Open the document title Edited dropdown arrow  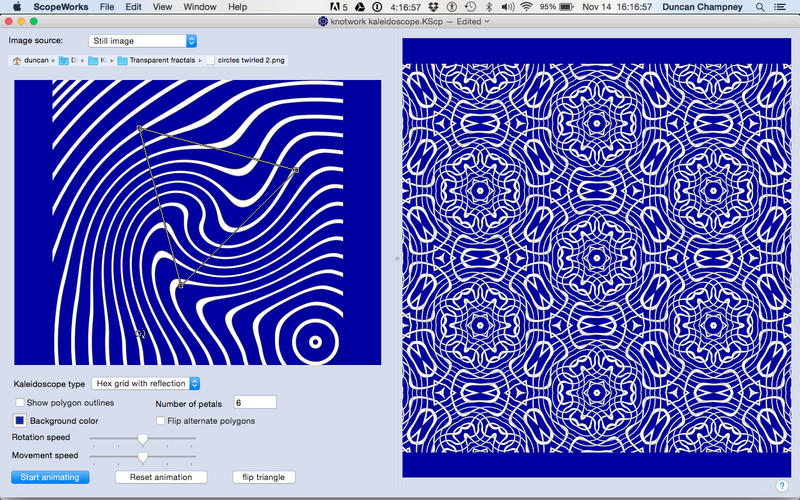pyautogui.click(x=487, y=20)
